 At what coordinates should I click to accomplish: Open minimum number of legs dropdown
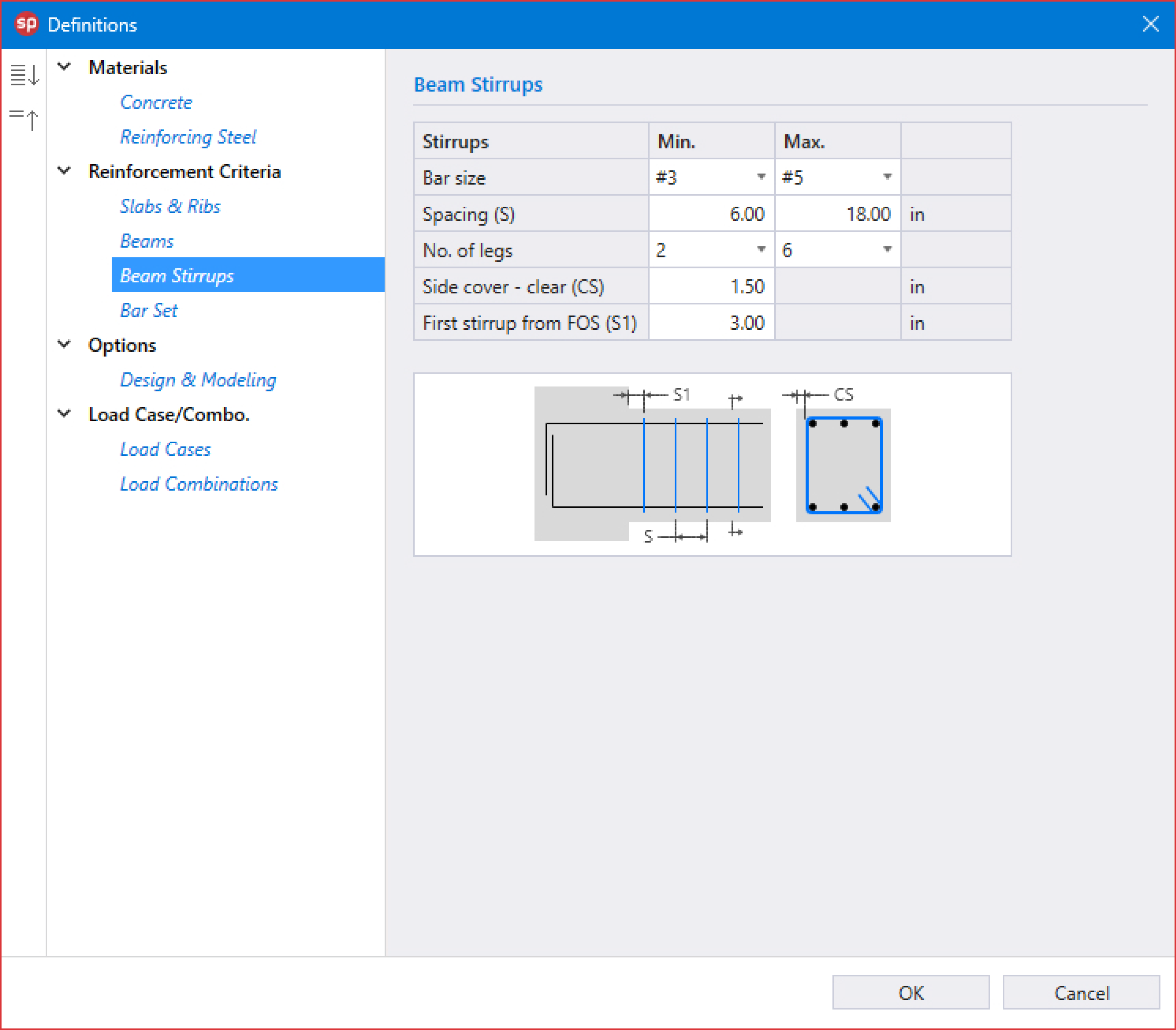click(x=761, y=249)
